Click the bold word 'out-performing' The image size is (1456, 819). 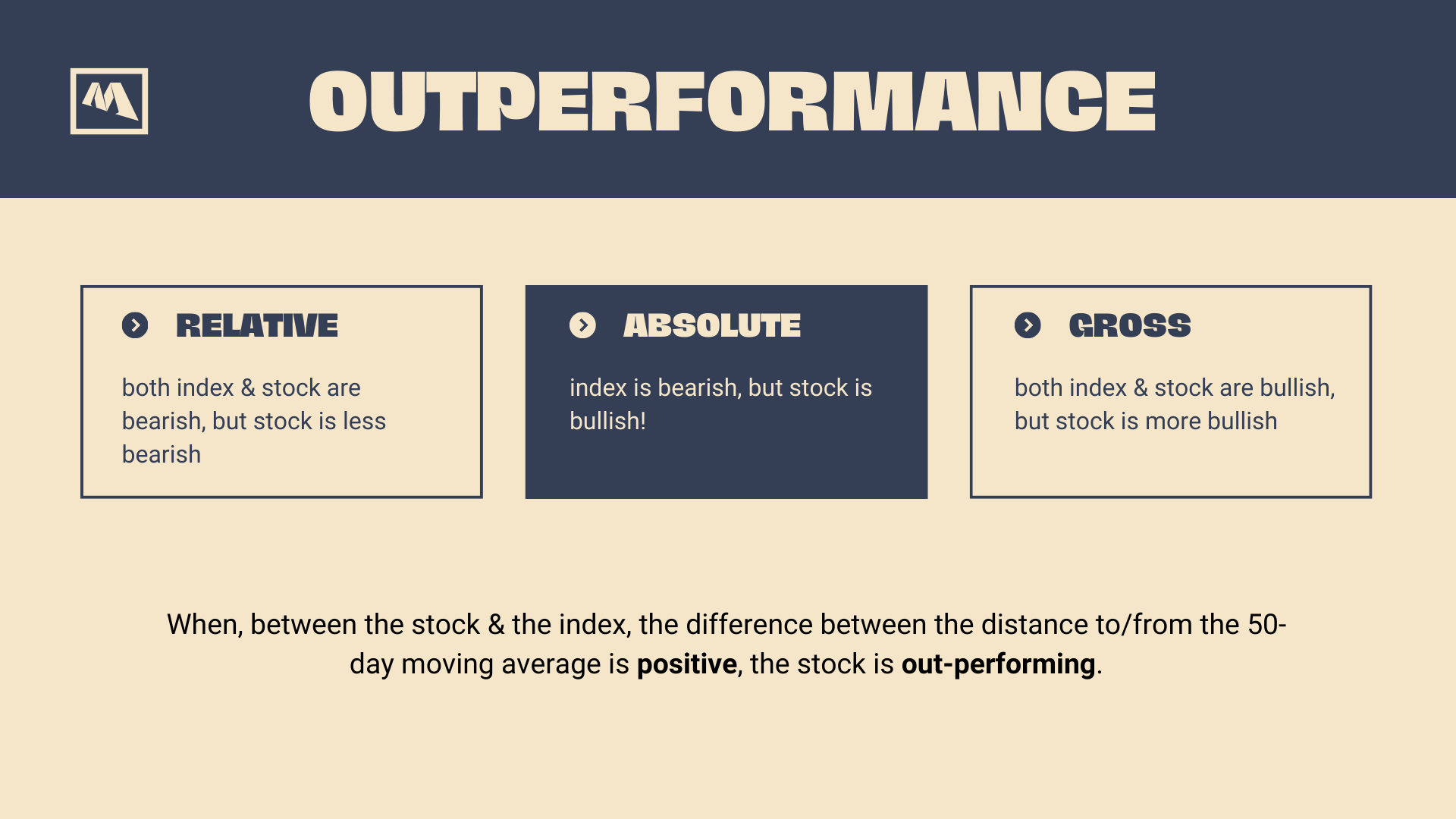click(998, 664)
